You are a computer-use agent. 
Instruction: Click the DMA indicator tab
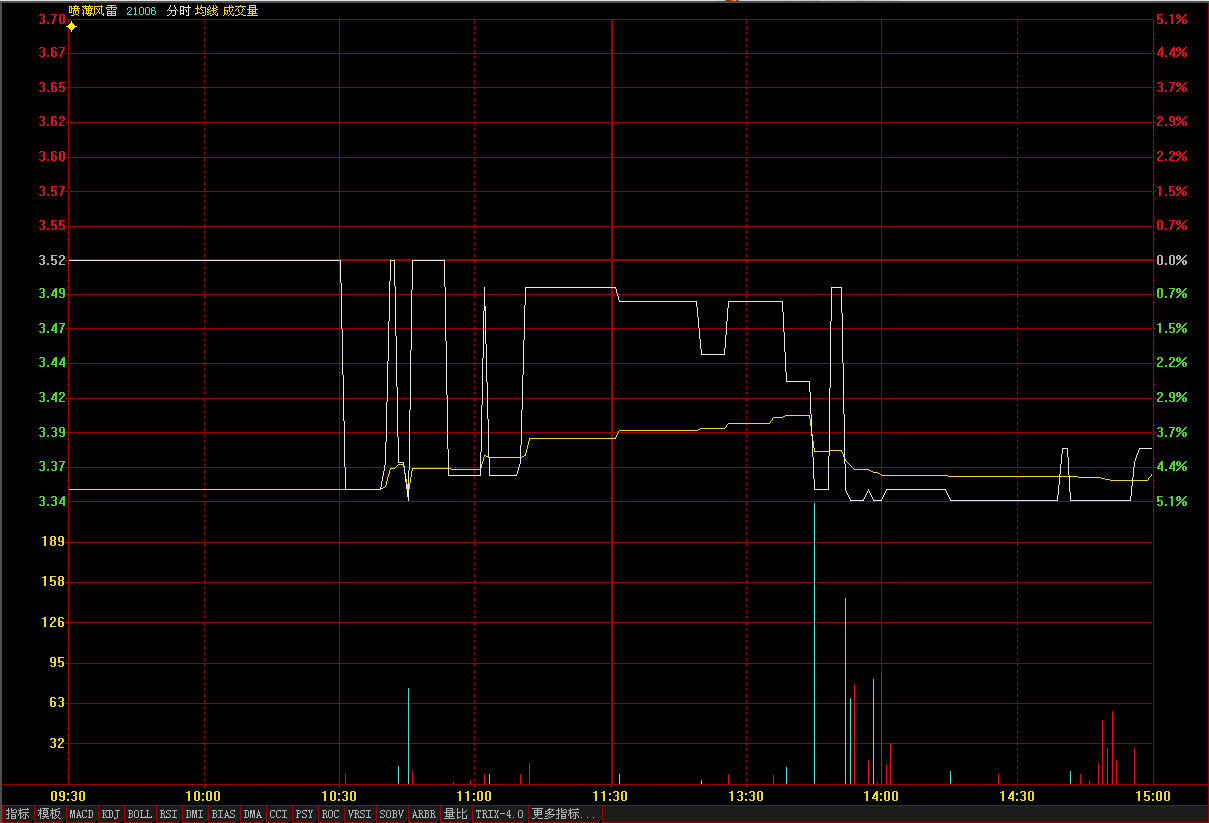[252, 815]
